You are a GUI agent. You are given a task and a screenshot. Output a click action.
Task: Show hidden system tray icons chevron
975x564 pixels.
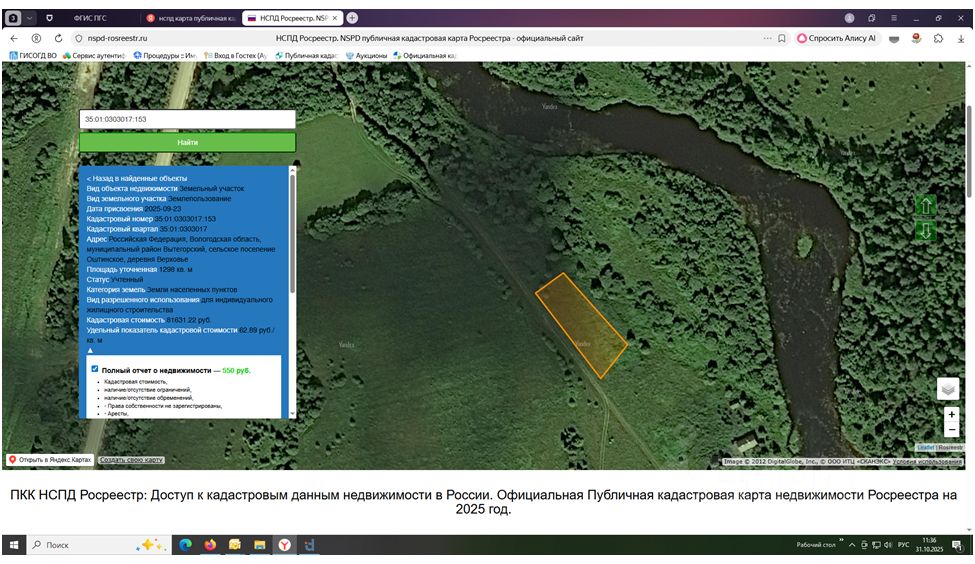852,545
